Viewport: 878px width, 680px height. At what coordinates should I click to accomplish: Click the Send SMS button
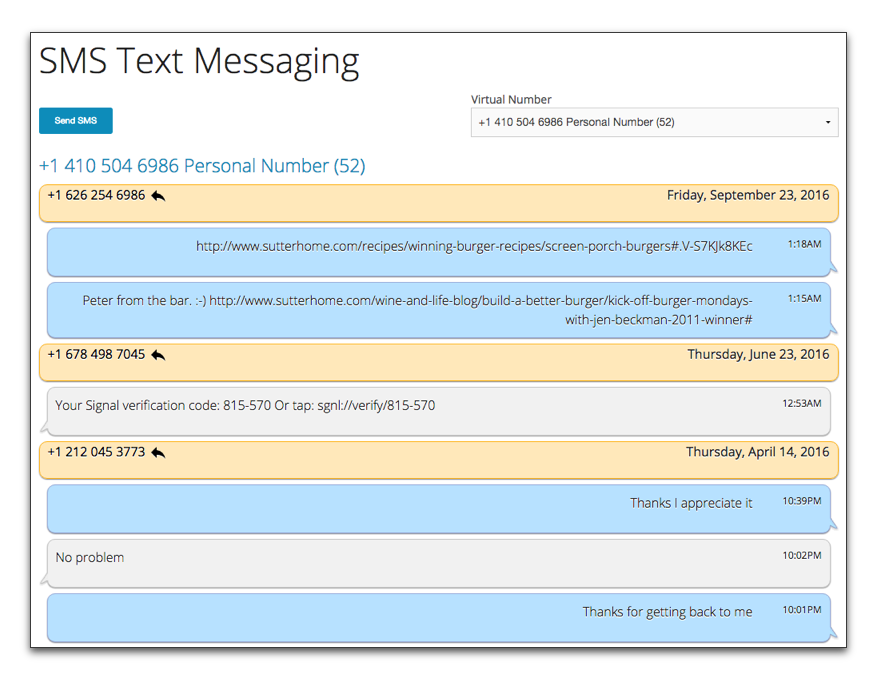76,120
